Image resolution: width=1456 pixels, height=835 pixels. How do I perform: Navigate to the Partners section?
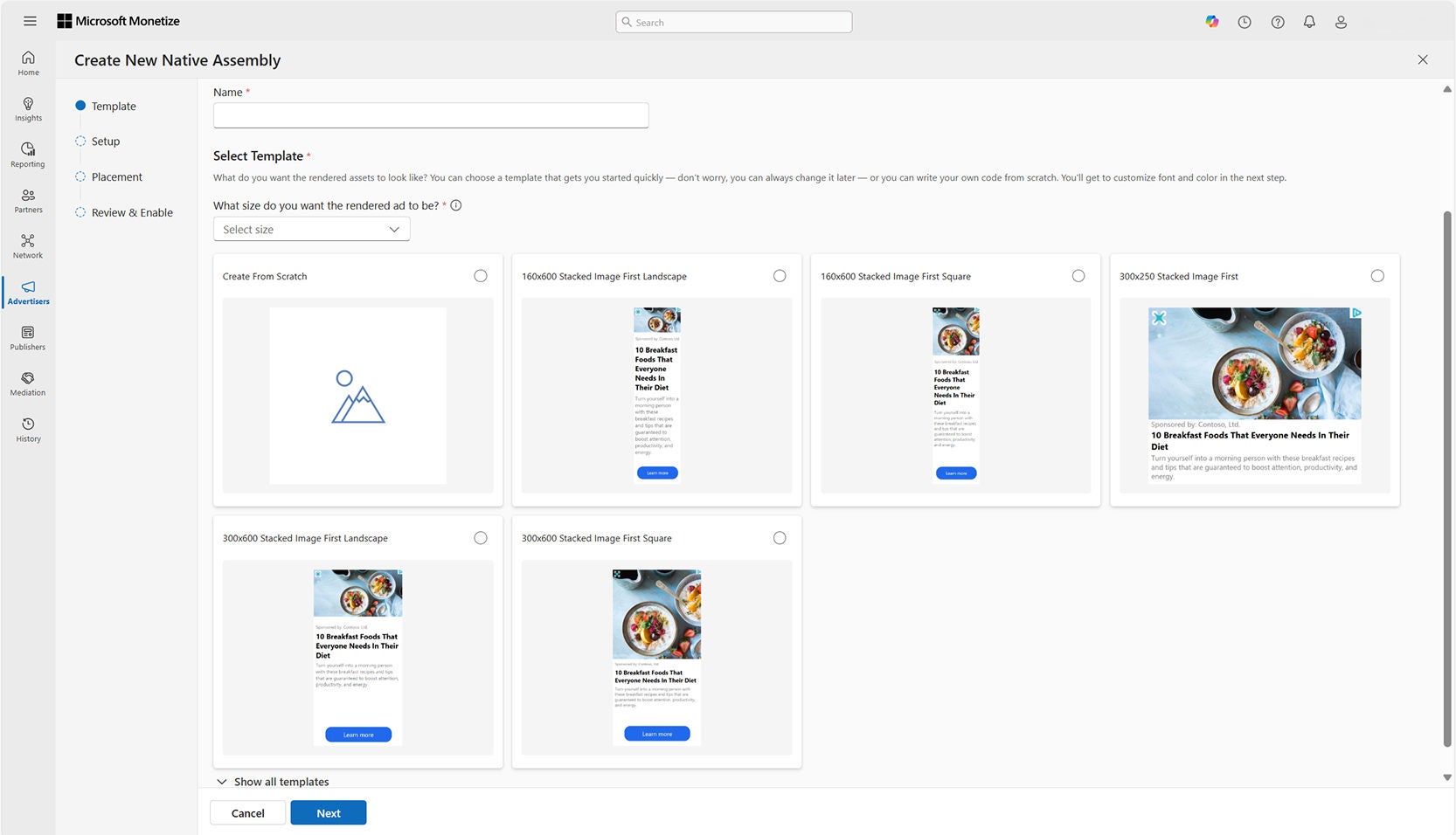pos(28,202)
